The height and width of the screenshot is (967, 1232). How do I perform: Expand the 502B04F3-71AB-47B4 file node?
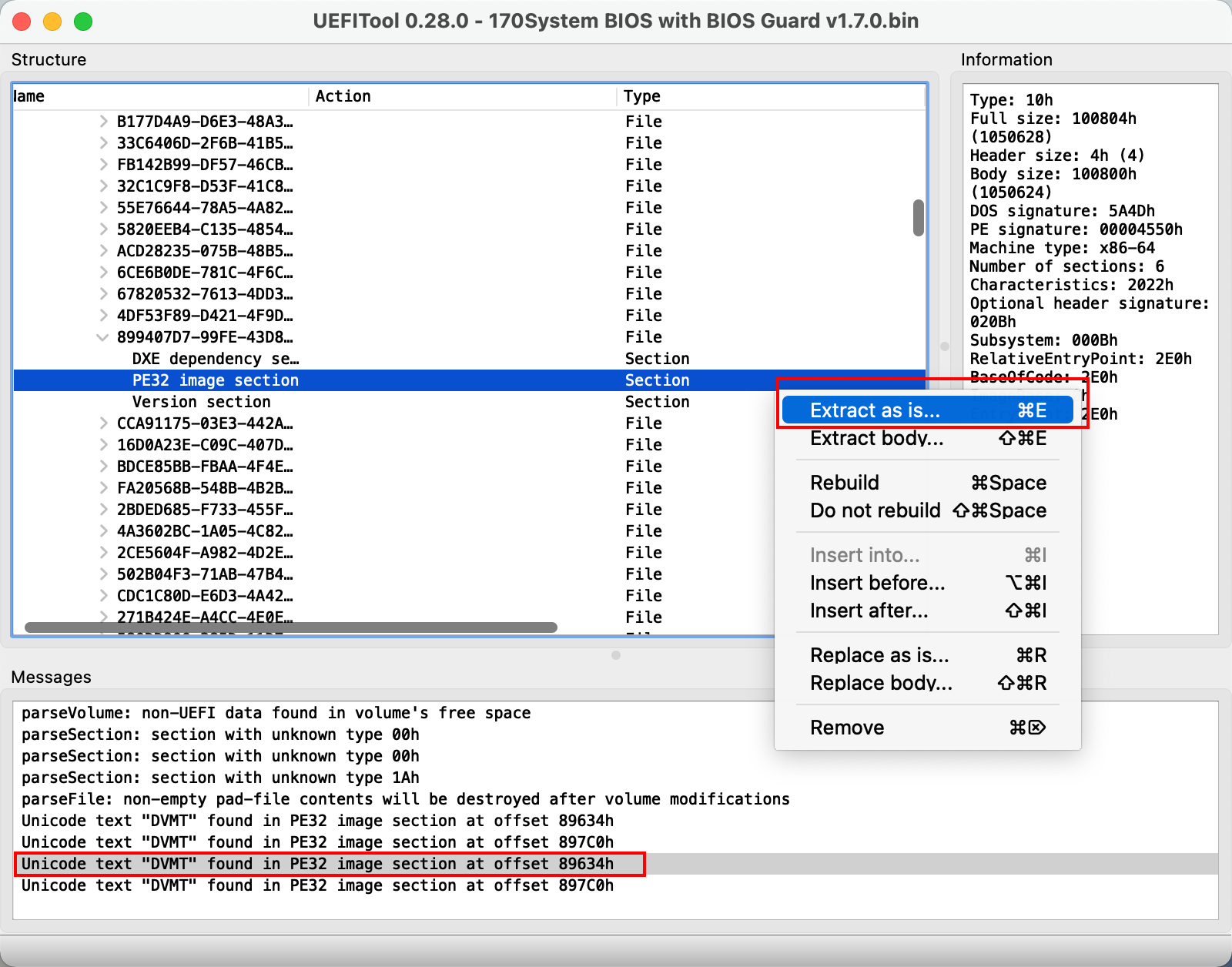click(x=103, y=574)
